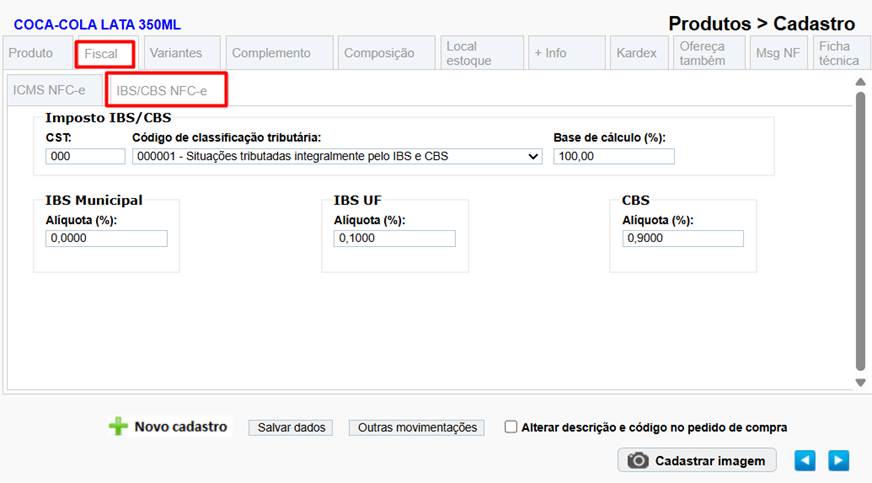
Task: Go to next product with right arrow
Action: coord(839,461)
